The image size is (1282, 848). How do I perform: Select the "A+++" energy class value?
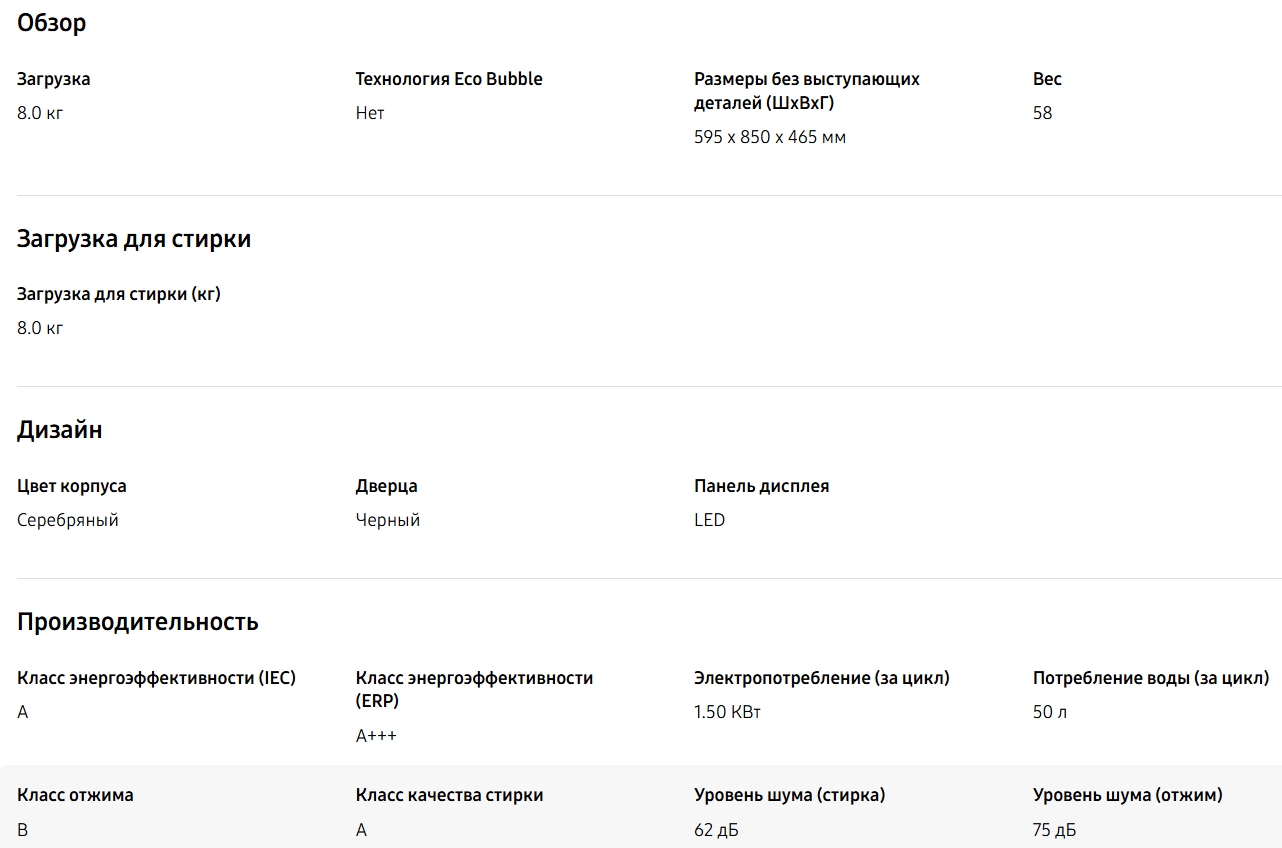pyautogui.click(x=376, y=736)
